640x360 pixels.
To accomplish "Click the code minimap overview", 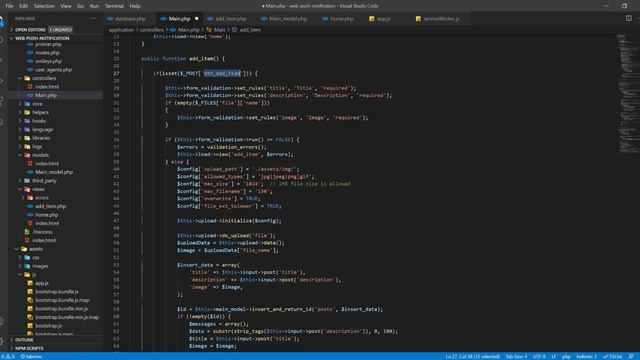I will (627, 94).
